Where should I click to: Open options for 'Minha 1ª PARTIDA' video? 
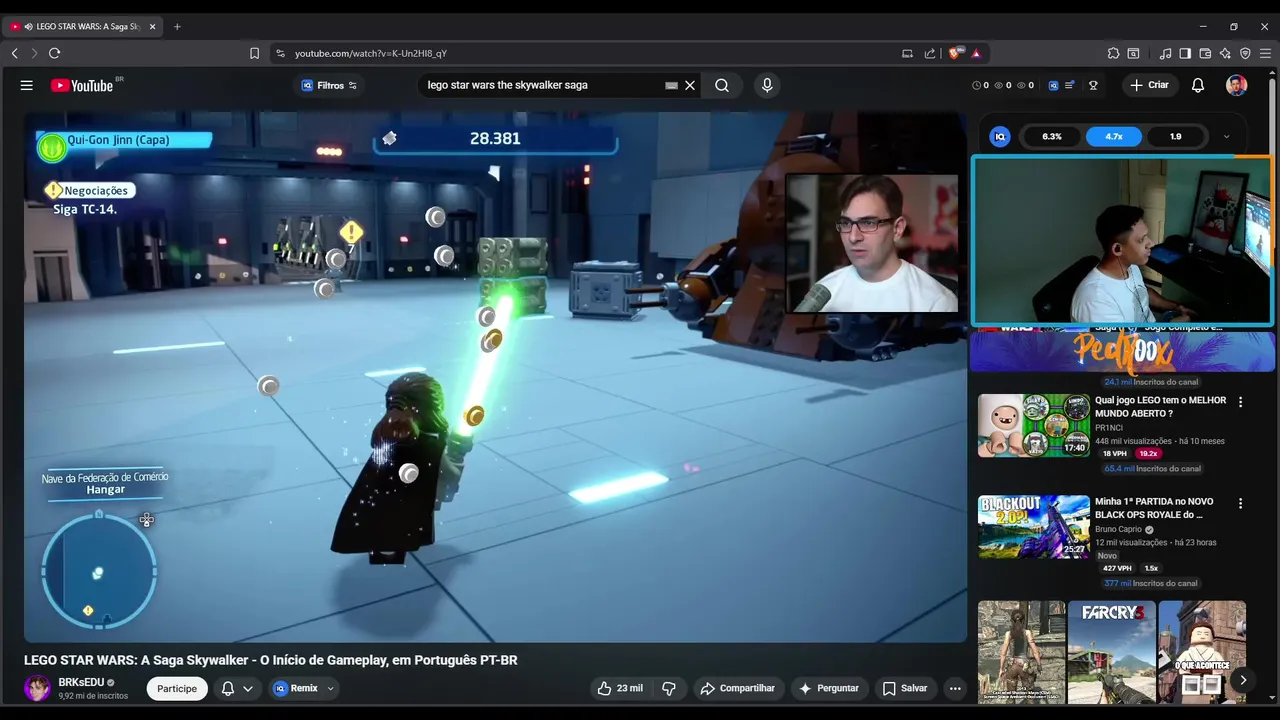pyautogui.click(x=1241, y=503)
